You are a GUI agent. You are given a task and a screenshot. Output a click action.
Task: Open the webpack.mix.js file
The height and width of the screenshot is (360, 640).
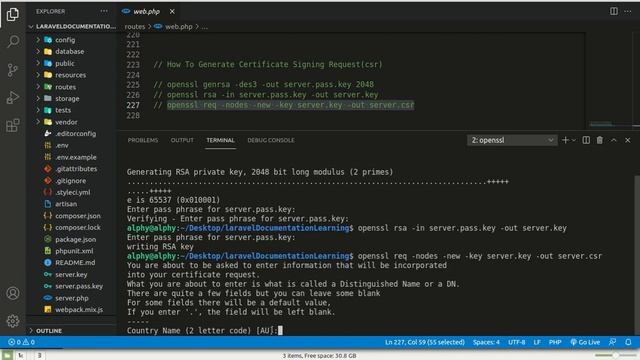pos(79,309)
